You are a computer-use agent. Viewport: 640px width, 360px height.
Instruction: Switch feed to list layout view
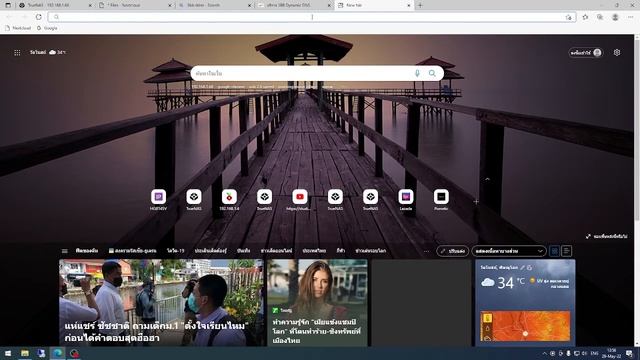(566, 251)
